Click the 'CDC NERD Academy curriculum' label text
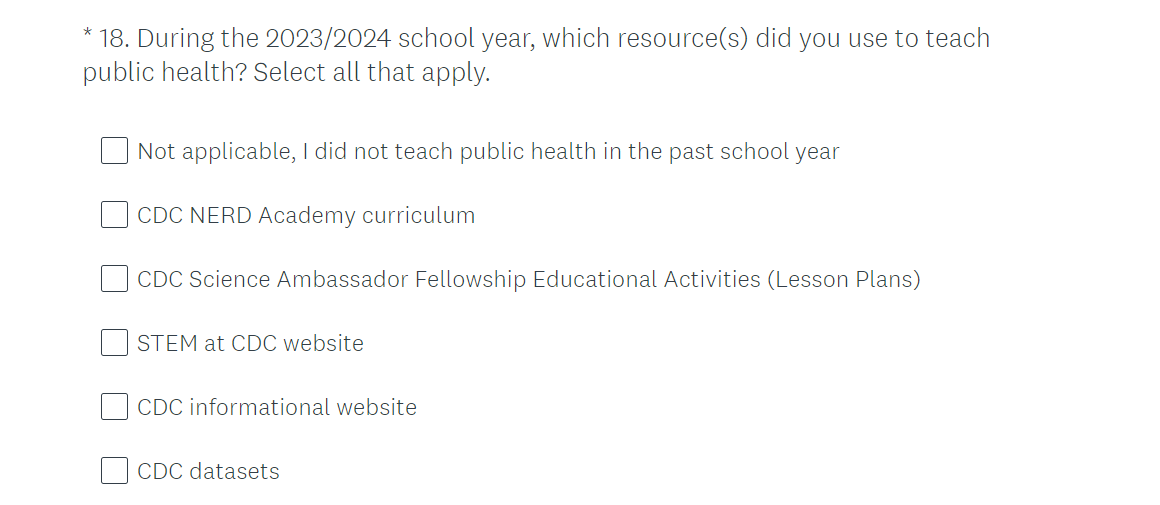1160x505 pixels. pos(306,216)
